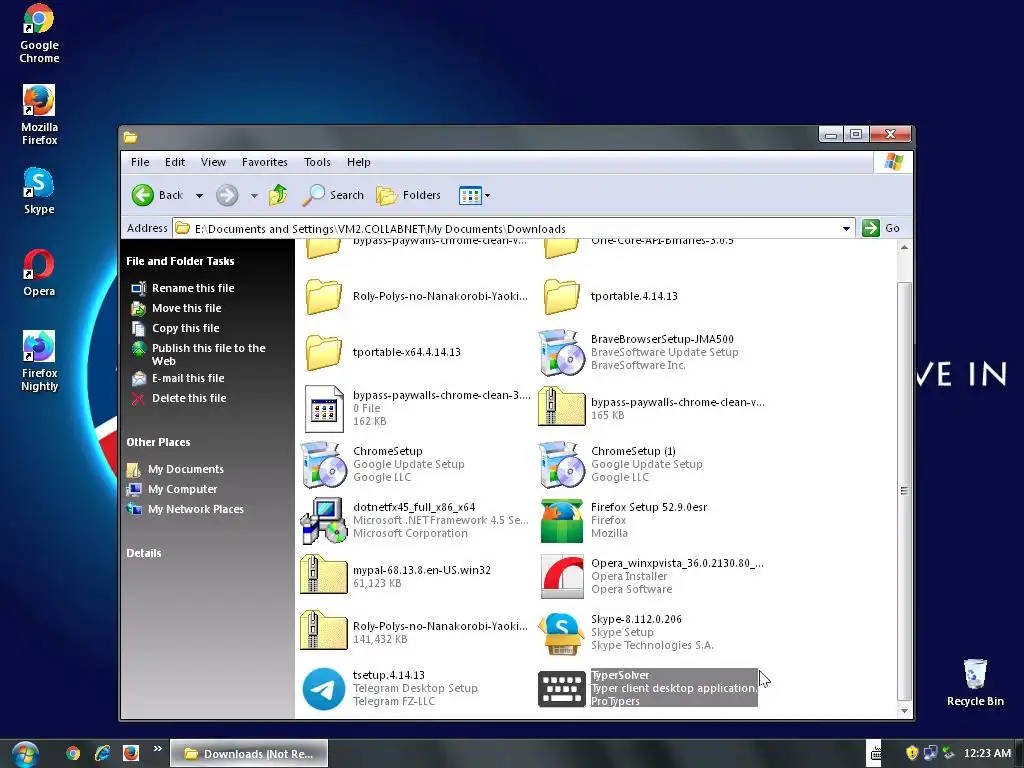Screen dimensions: 1024x768
Task: Click the Forward arrow icon
Action: tap(227, 195)
